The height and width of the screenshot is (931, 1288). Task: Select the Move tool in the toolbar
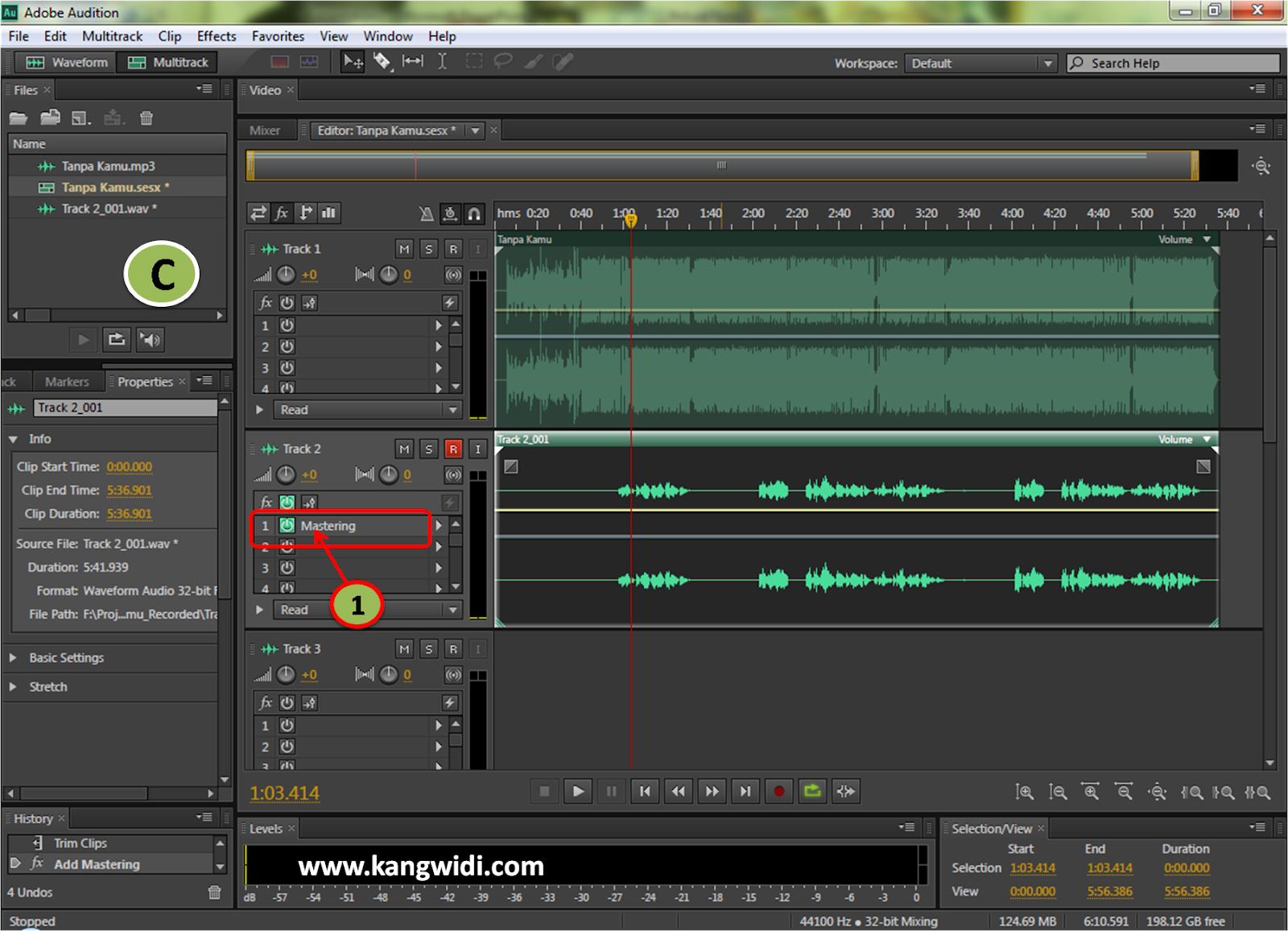point(352,61)
